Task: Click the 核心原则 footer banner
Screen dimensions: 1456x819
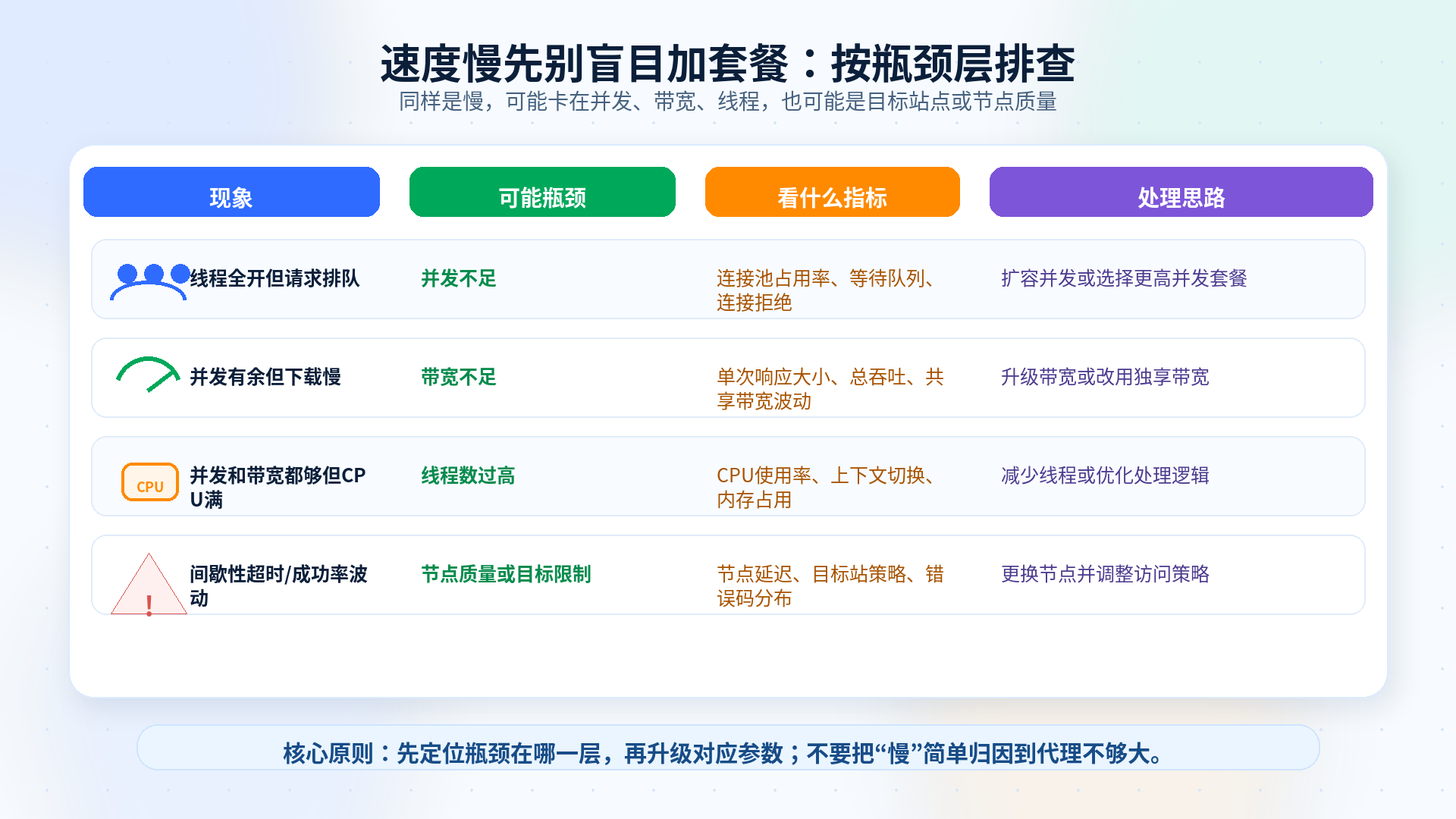Action: point(728,748)
